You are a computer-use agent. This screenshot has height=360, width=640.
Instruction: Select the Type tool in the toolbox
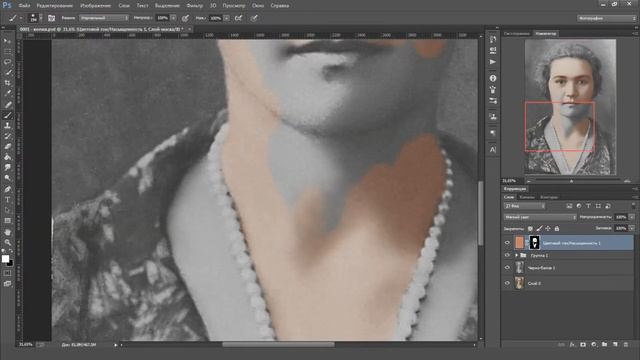click(7, 200)
